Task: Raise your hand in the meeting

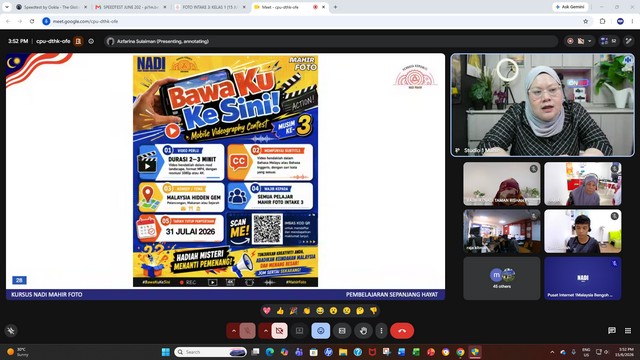Action: click(363, 331)
